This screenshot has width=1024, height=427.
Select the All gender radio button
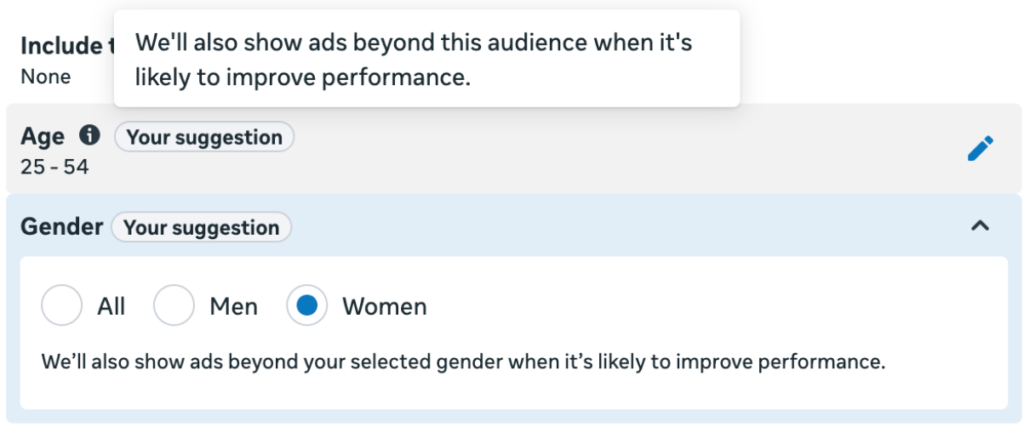[61, 305]
